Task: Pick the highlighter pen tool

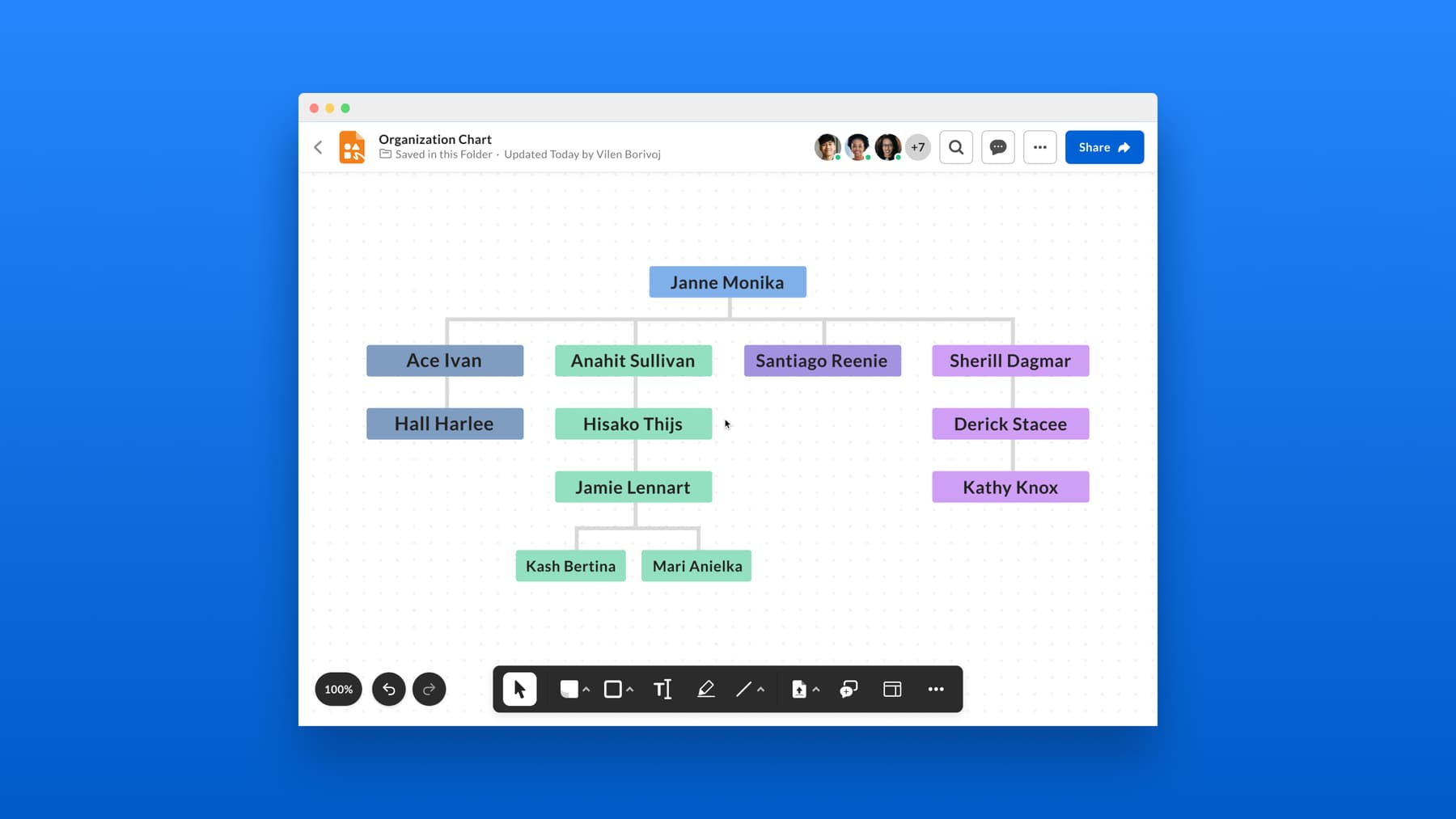Action: (705, 689)
